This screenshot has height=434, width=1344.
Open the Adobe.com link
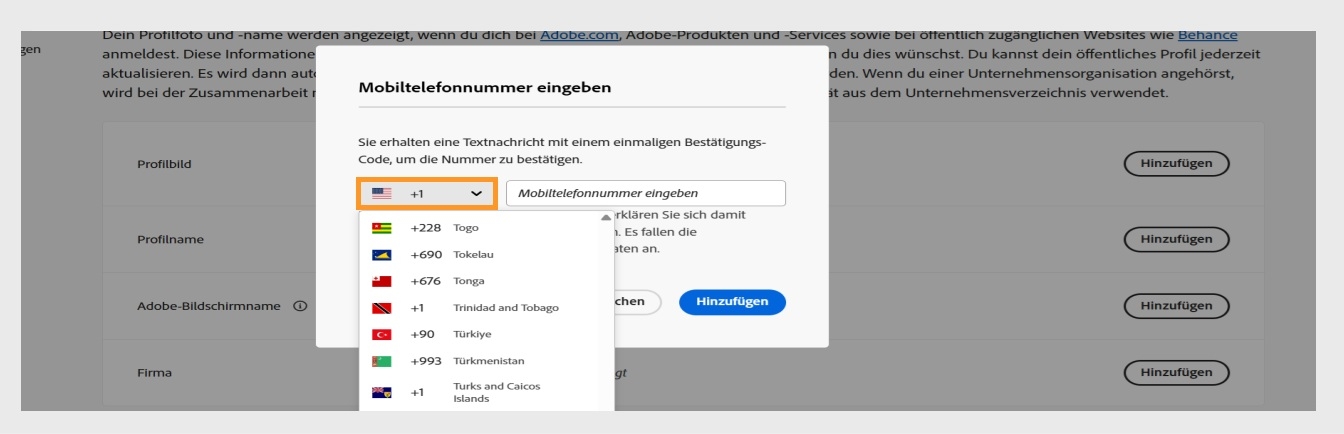(579, 36)
